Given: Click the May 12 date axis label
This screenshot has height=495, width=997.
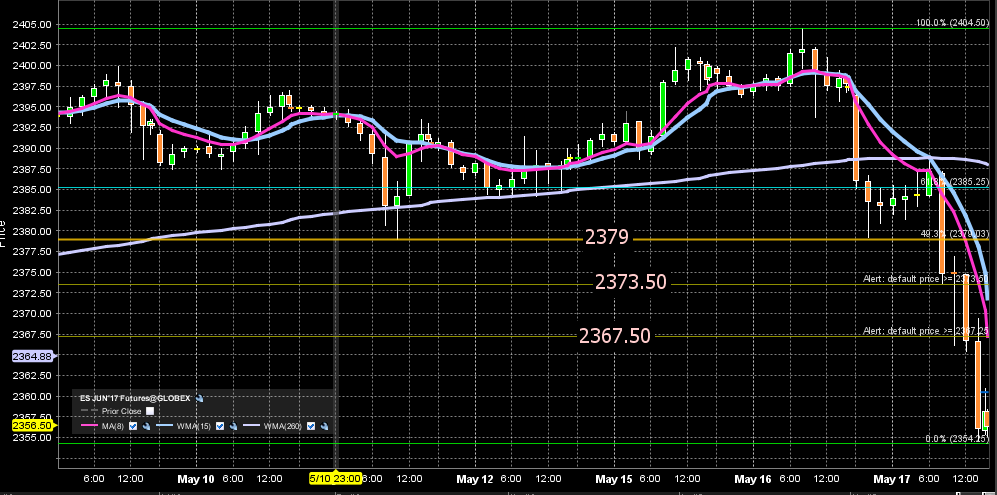Looking at the screenshot, I should [x=475, y=478].
